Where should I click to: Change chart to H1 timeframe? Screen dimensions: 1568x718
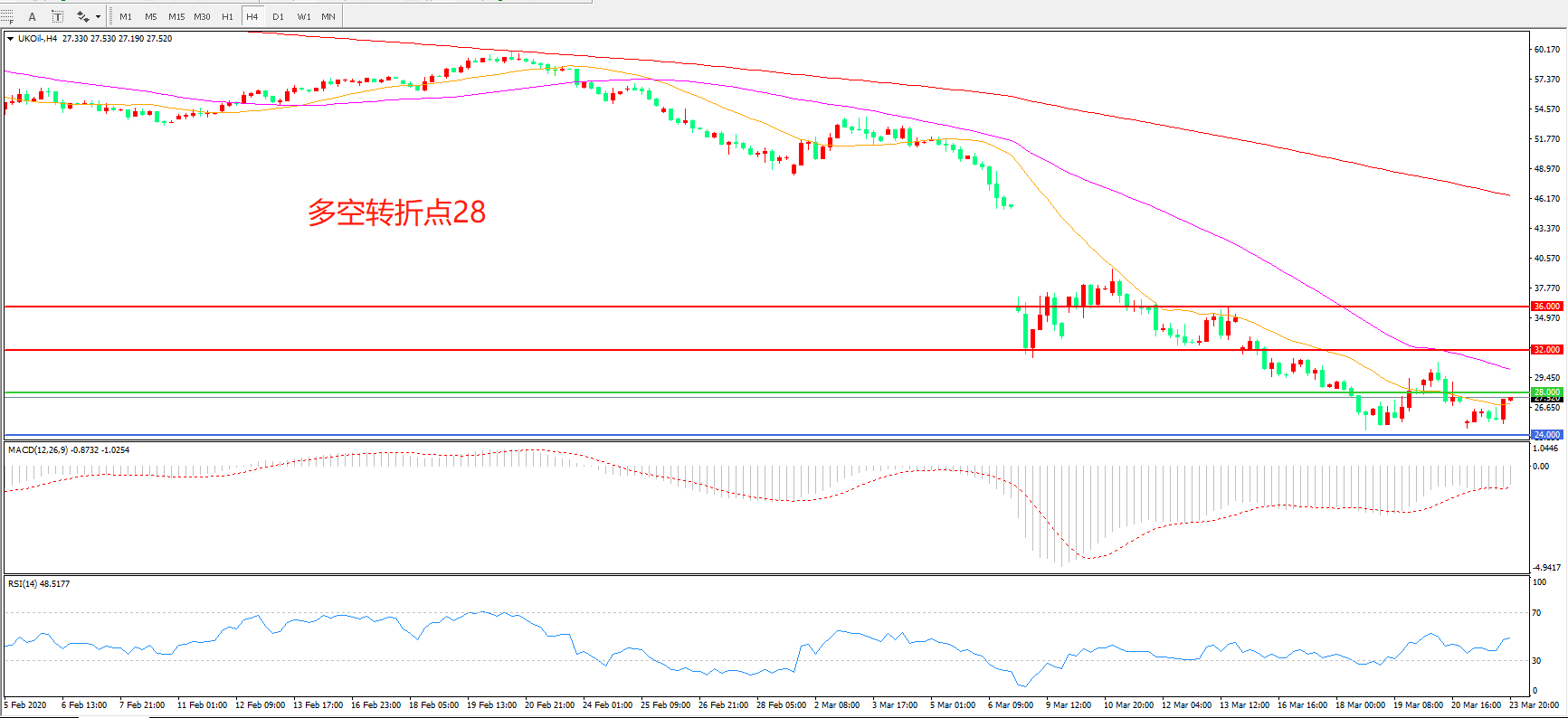pyautogui.click(x=227, y=16)
